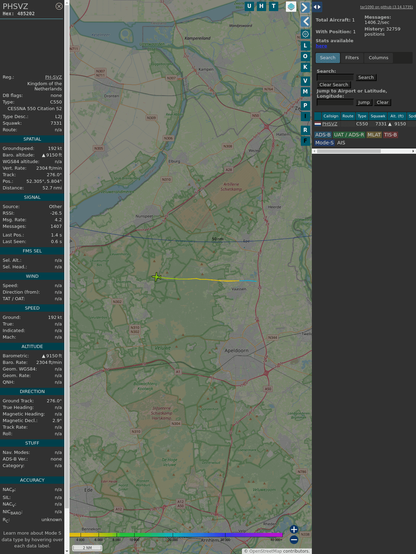
Task: Click the Search text field
Action: point(335,77)
